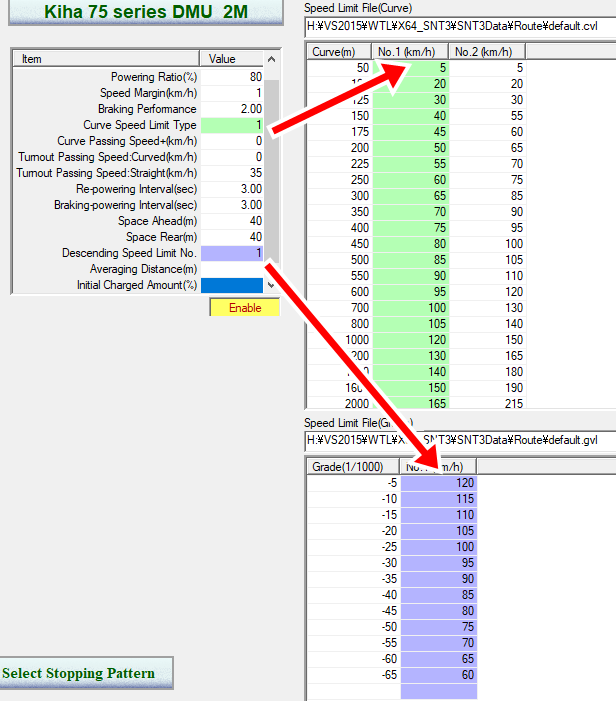The height and width of the screenshot is (701, 616).
Task: Click No.1 speed 165 for curve 2000
Action: pyautogui.click(x=410, y=403)
